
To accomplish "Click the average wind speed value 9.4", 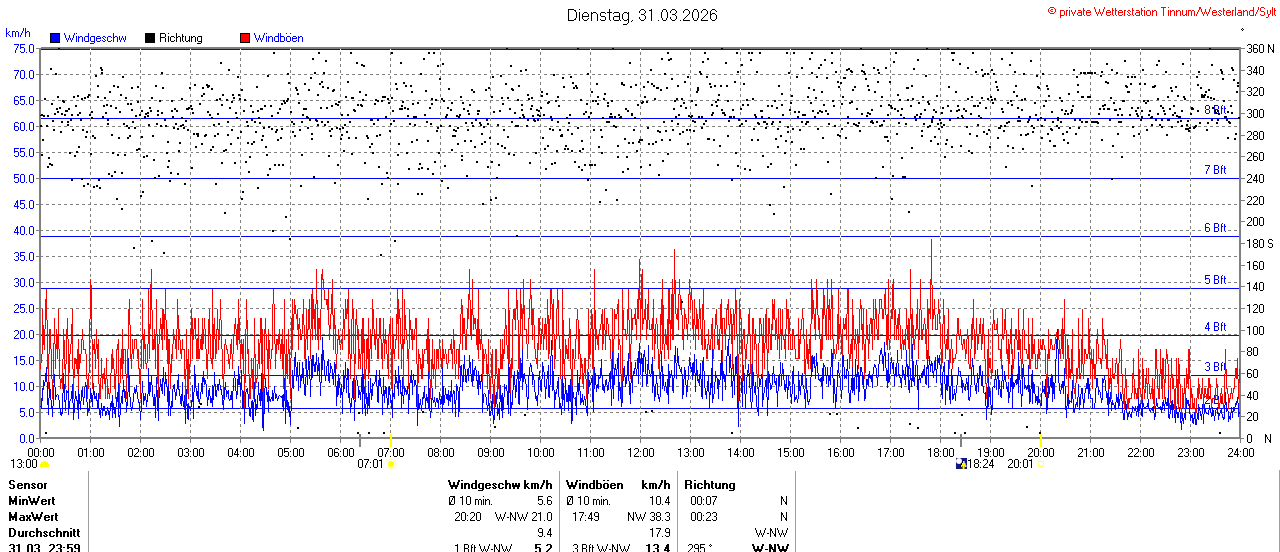I will 544,533.
